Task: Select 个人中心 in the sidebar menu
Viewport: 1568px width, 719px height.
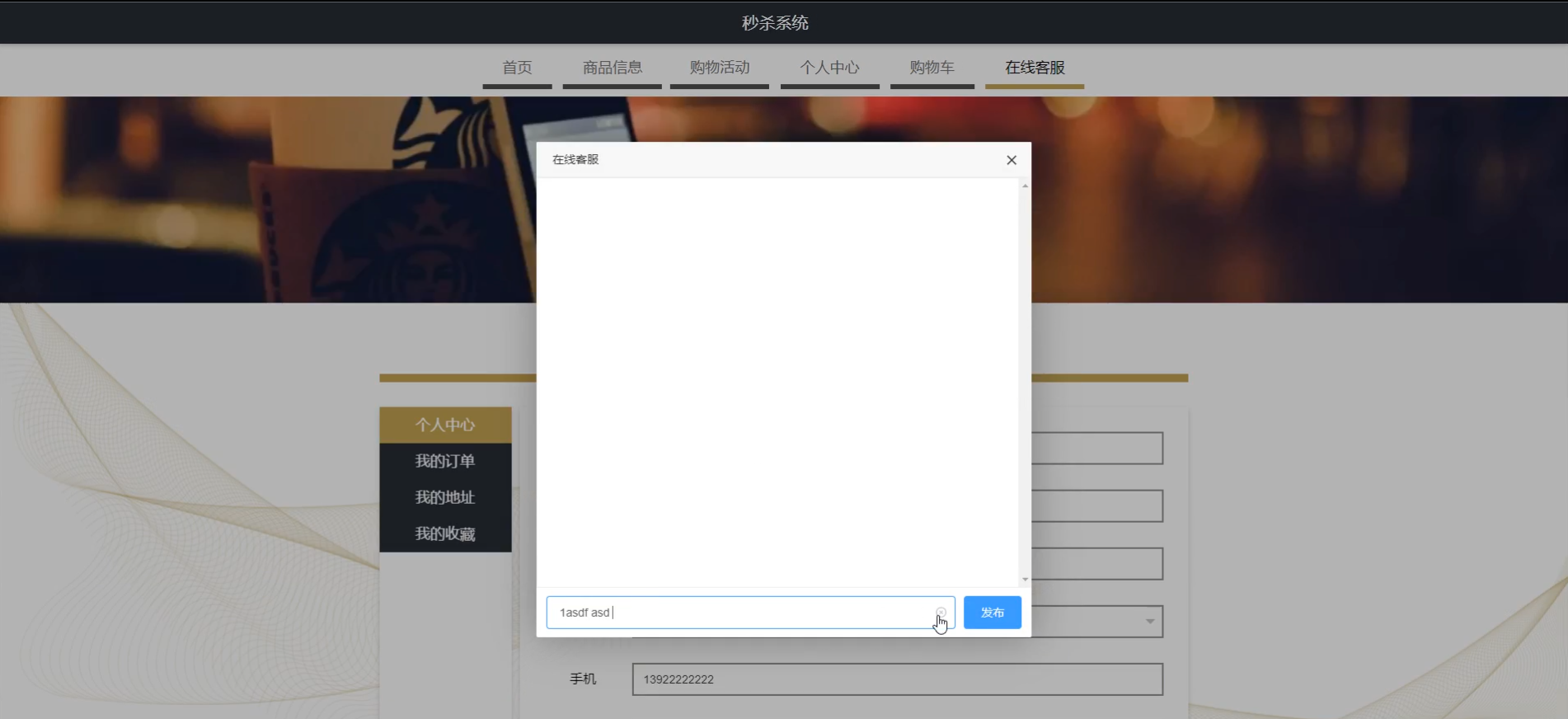Action: pyautogui.click(x=445, y=425)
